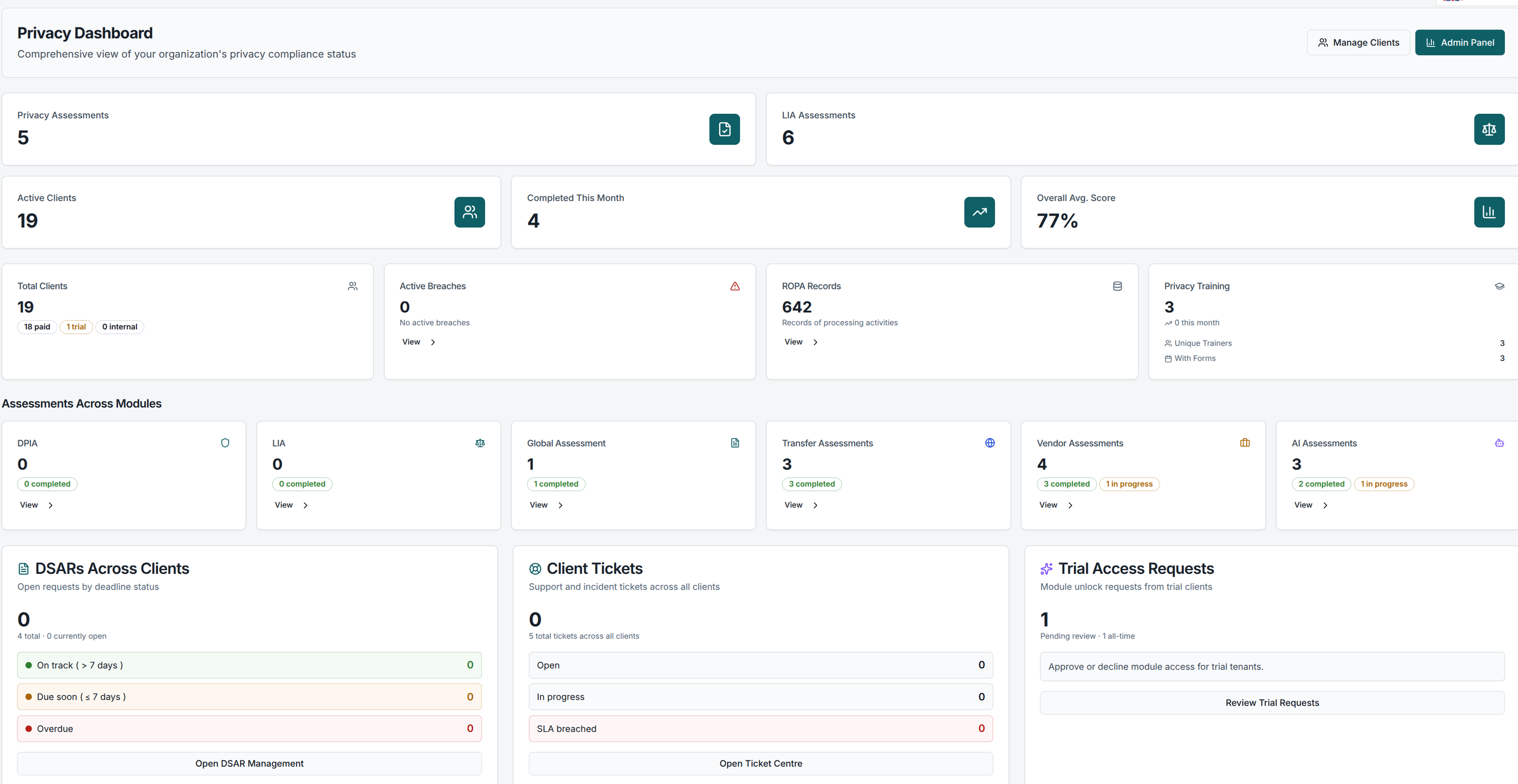Click the Active Clients people icon
1518x784 pixels.
[x=469, y=212]
